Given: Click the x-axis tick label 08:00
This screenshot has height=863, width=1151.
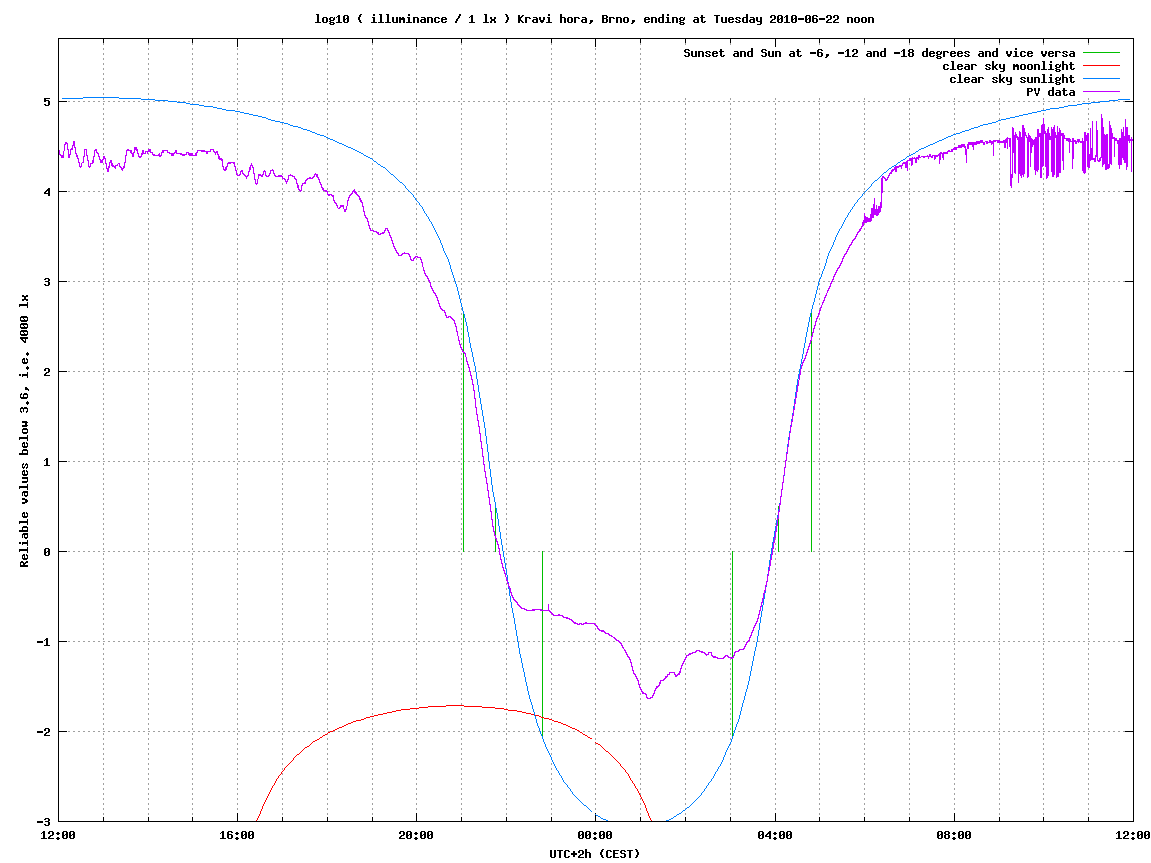Looking at the screenshot, I should pyautogui.click(x=954, y=835).
